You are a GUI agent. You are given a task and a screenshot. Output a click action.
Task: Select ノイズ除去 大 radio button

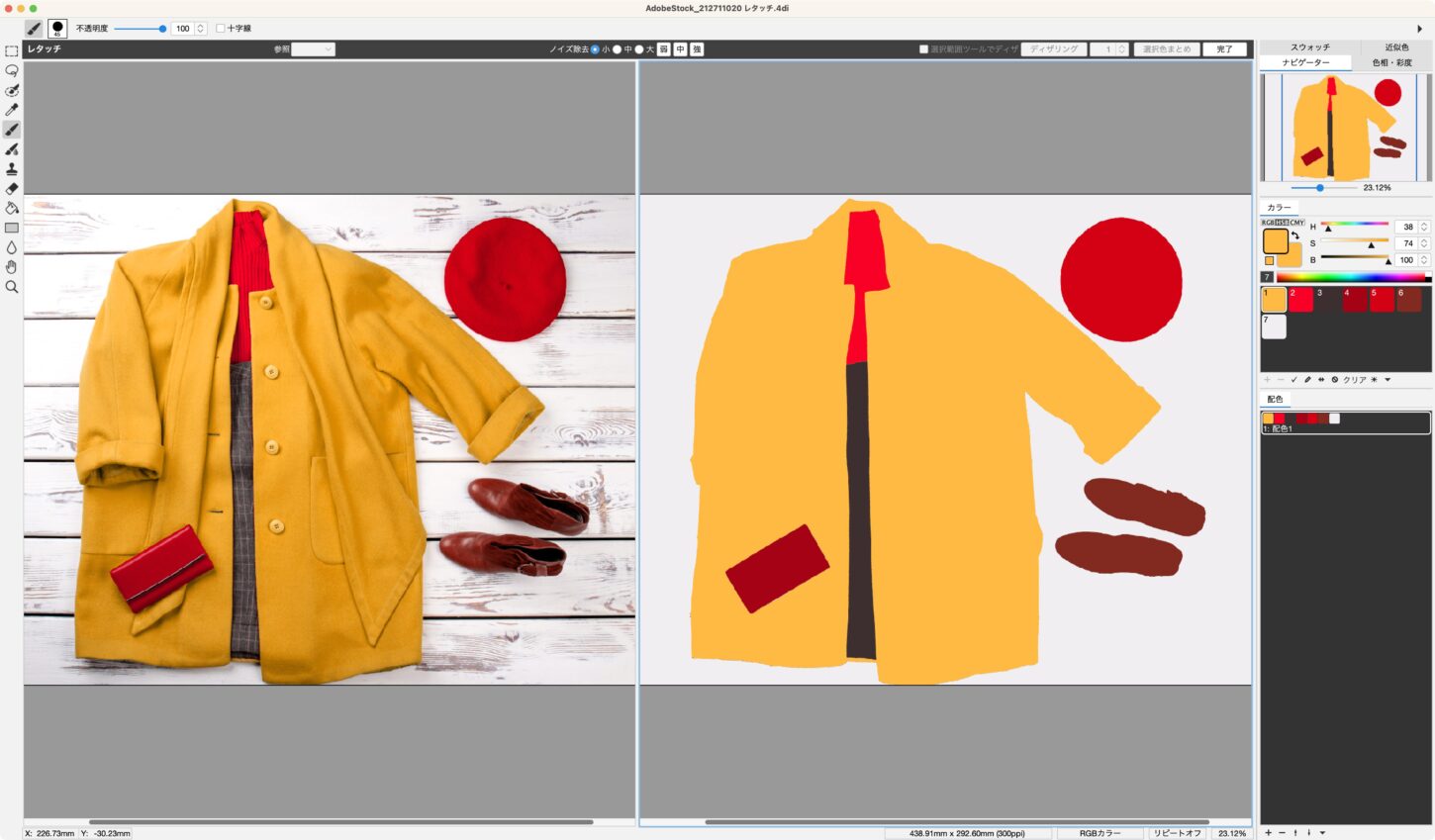pos(639,49)
